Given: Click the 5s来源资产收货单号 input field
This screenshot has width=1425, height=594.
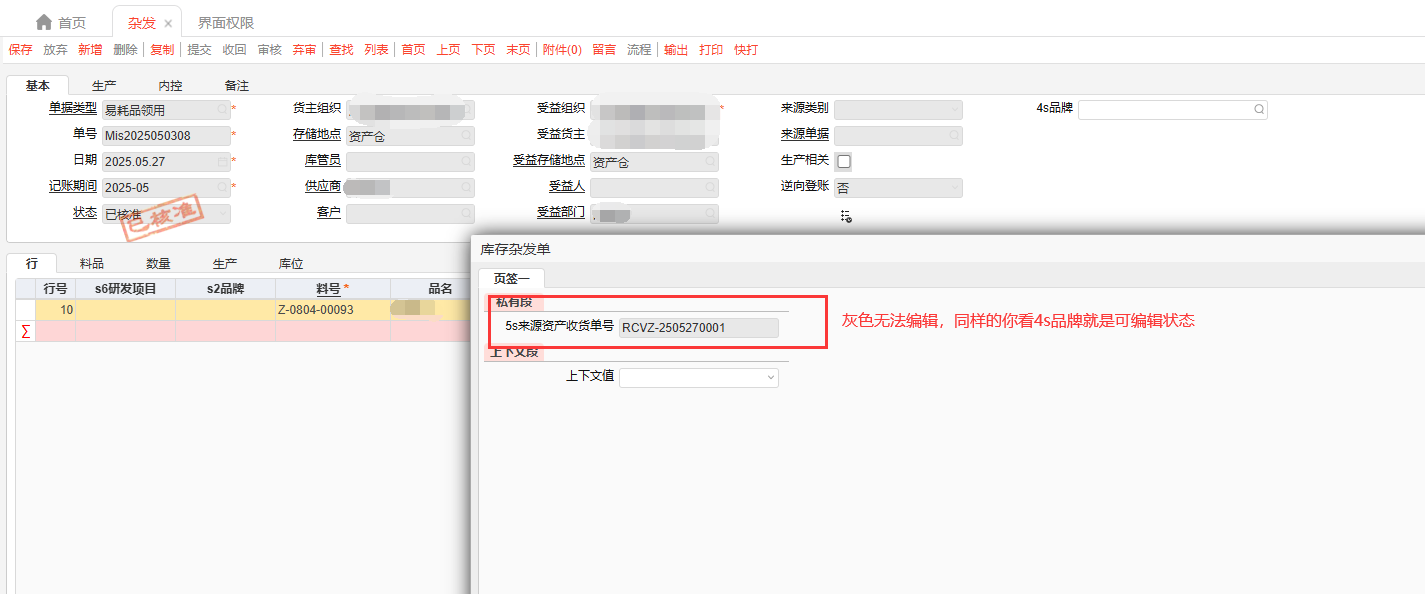Looking at the screenshot, I should 698,327.
